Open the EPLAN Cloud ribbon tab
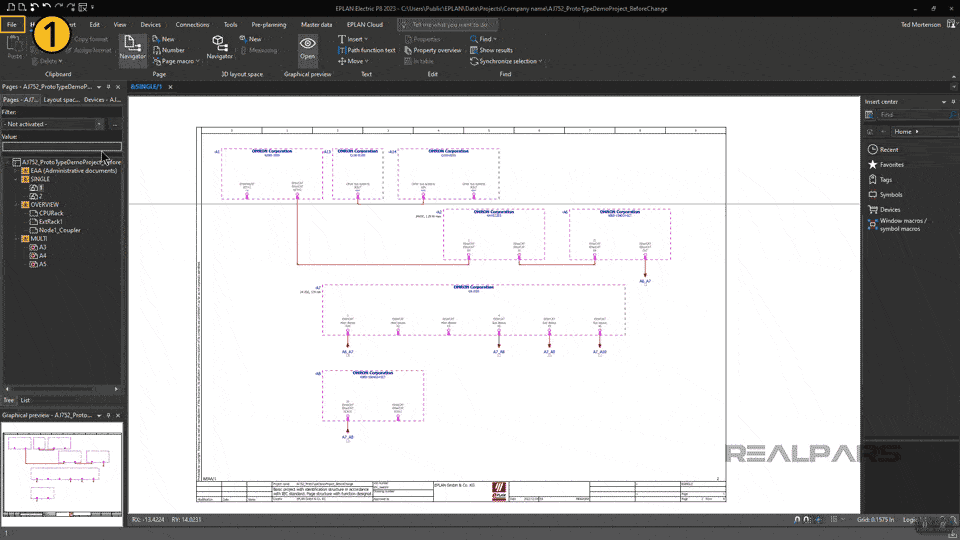 365,24
